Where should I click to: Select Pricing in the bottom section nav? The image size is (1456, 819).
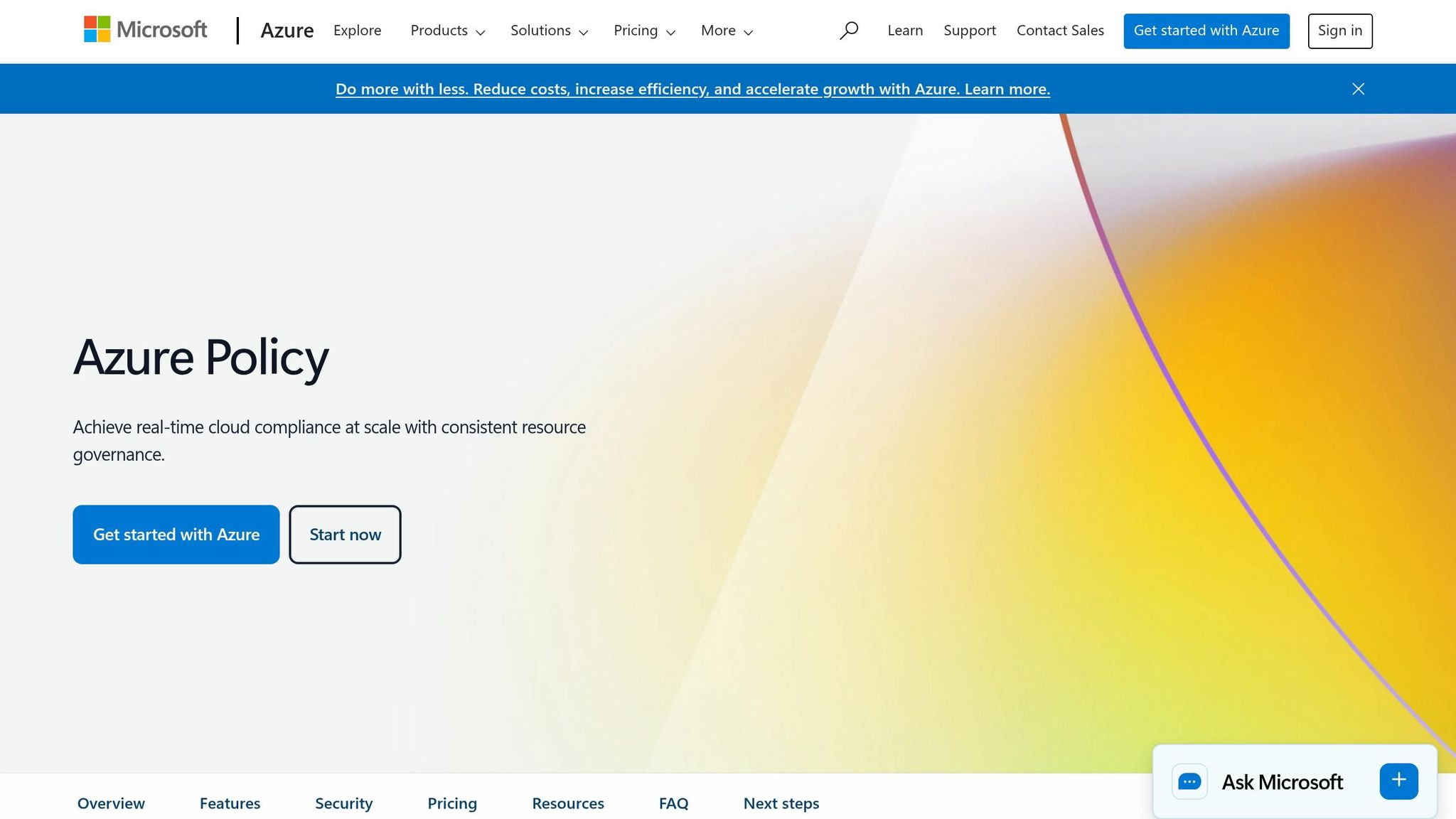[x=452, y=803]
